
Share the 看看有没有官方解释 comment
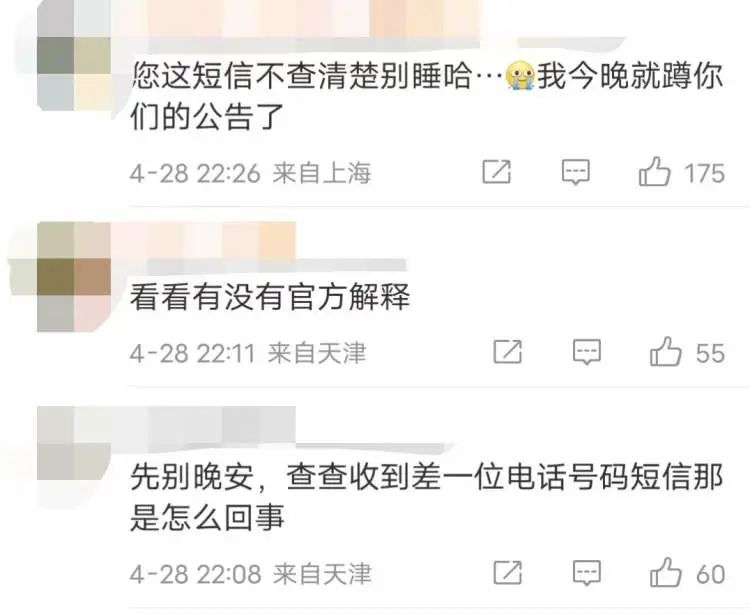507,352
